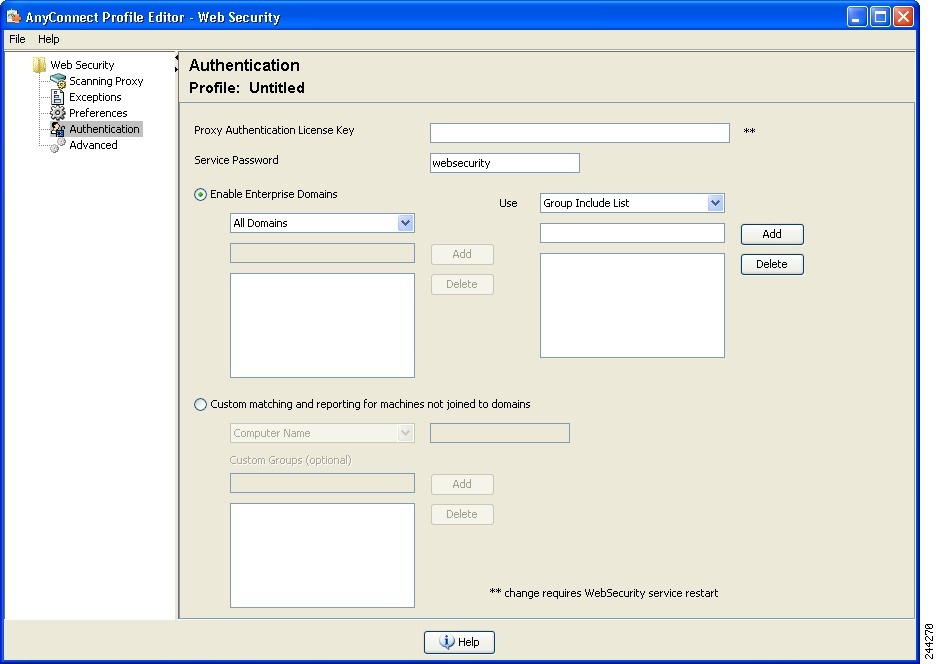Click the info icon on Help button
The width and height of the screenshot is (937, 664).
[x=446, y=641]
